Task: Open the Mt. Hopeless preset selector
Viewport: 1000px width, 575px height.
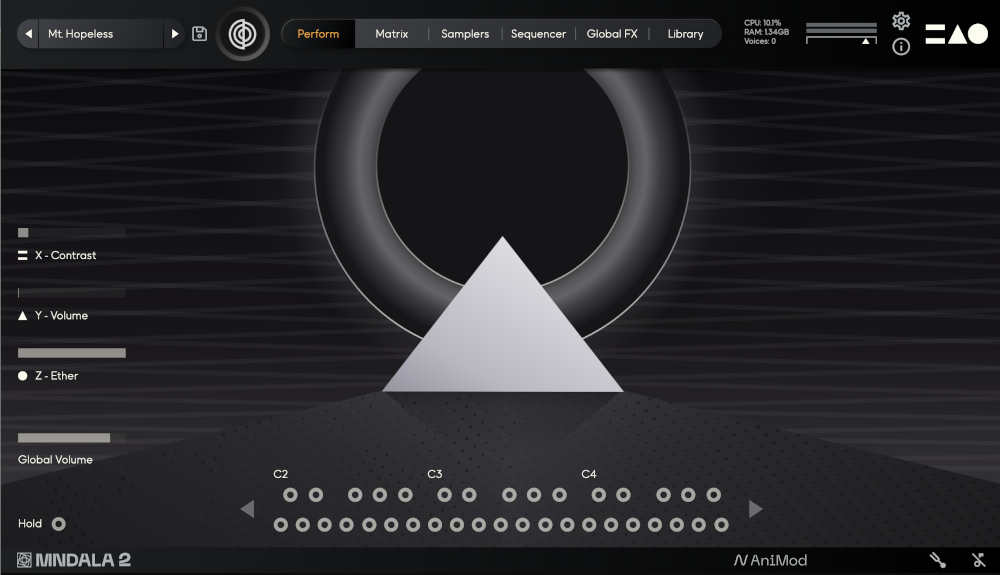Action: [100, 34]
